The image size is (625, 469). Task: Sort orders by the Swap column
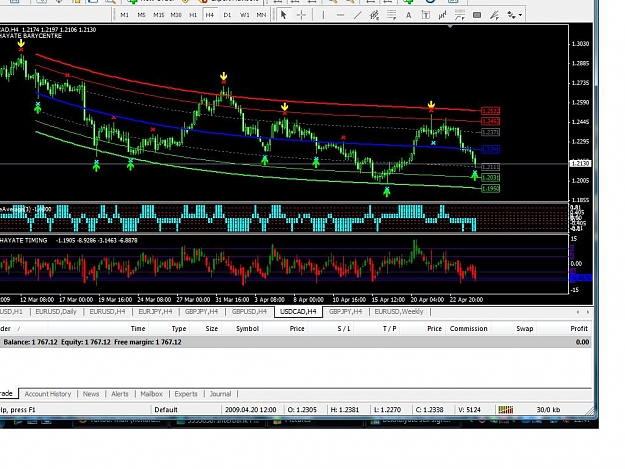(525, 329)
